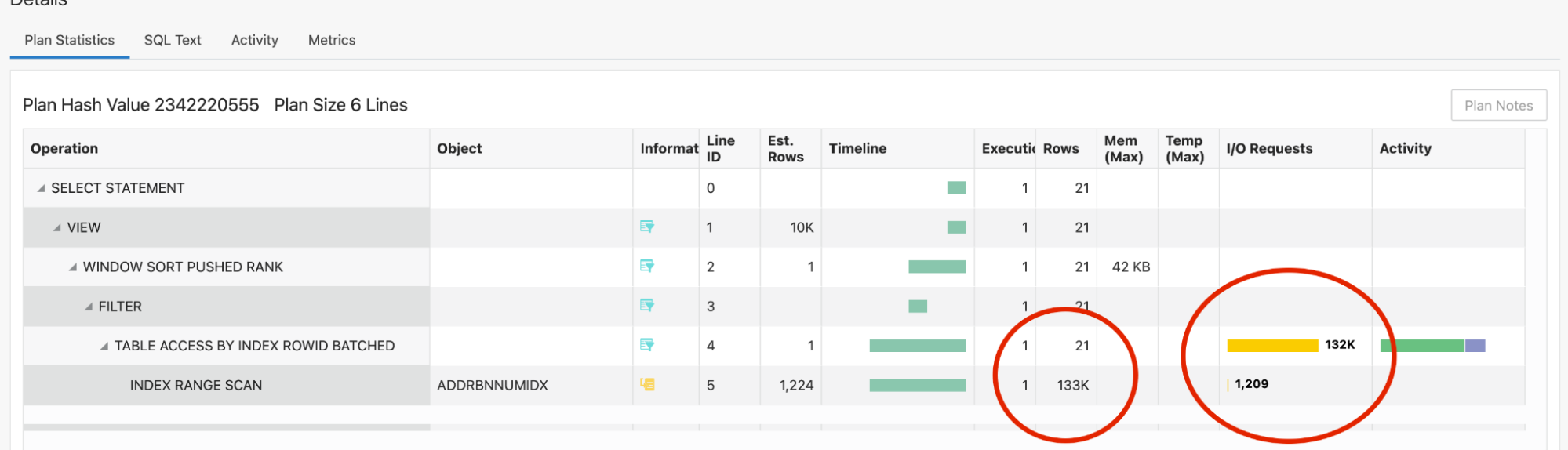
Task: Click the Mem (Max) column header
Action: tap(1127, 148)
